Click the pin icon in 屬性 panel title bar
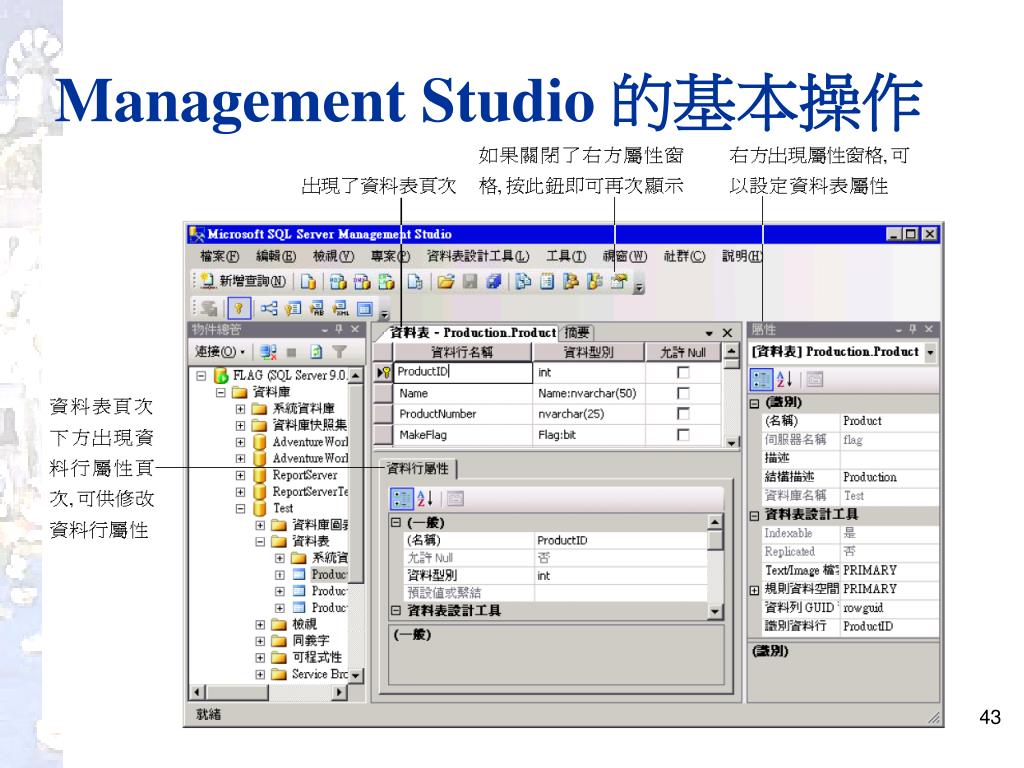The image size is (1024, 768). [x=912, y=329]
